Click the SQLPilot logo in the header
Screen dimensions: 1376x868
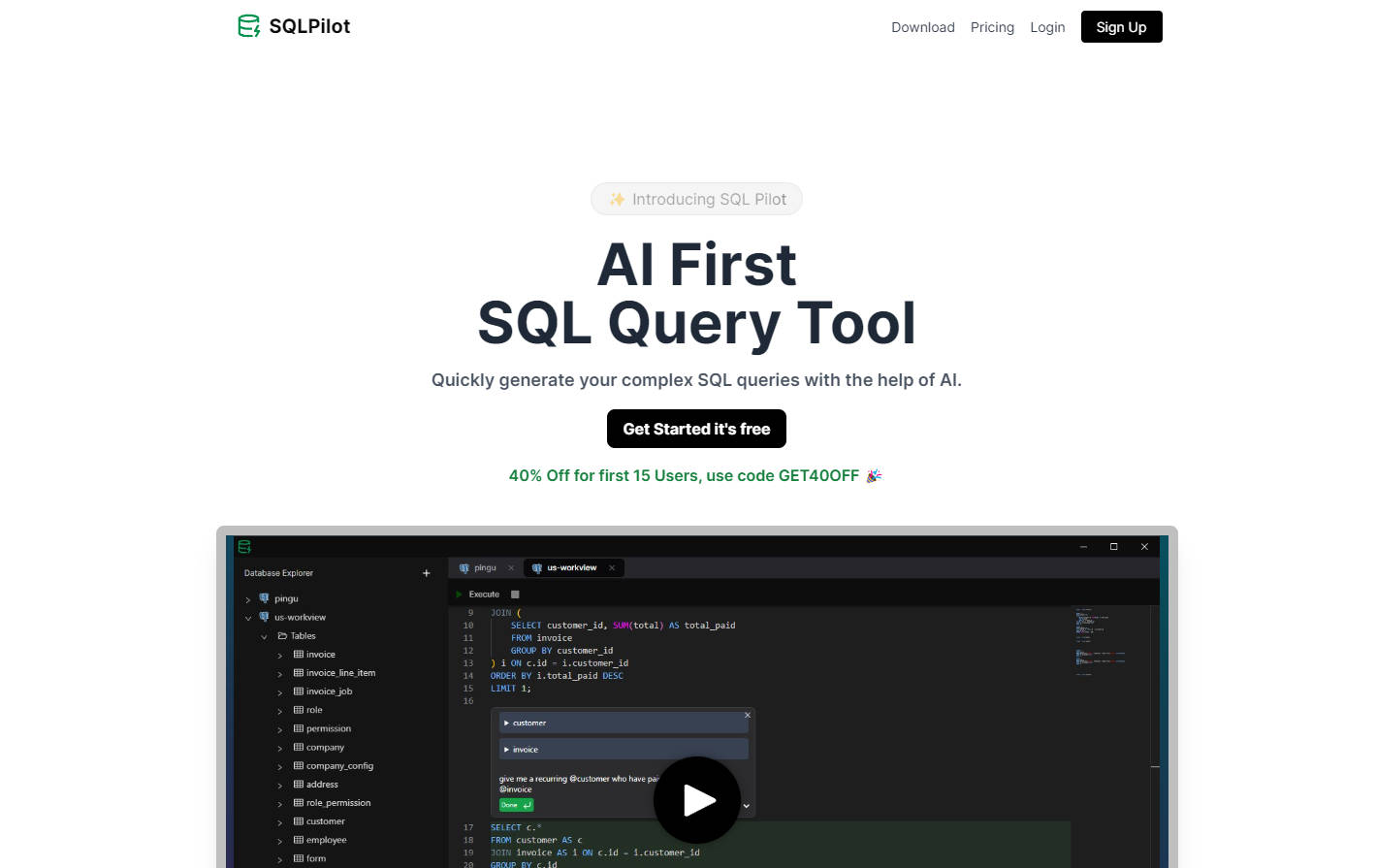(294, 26)
